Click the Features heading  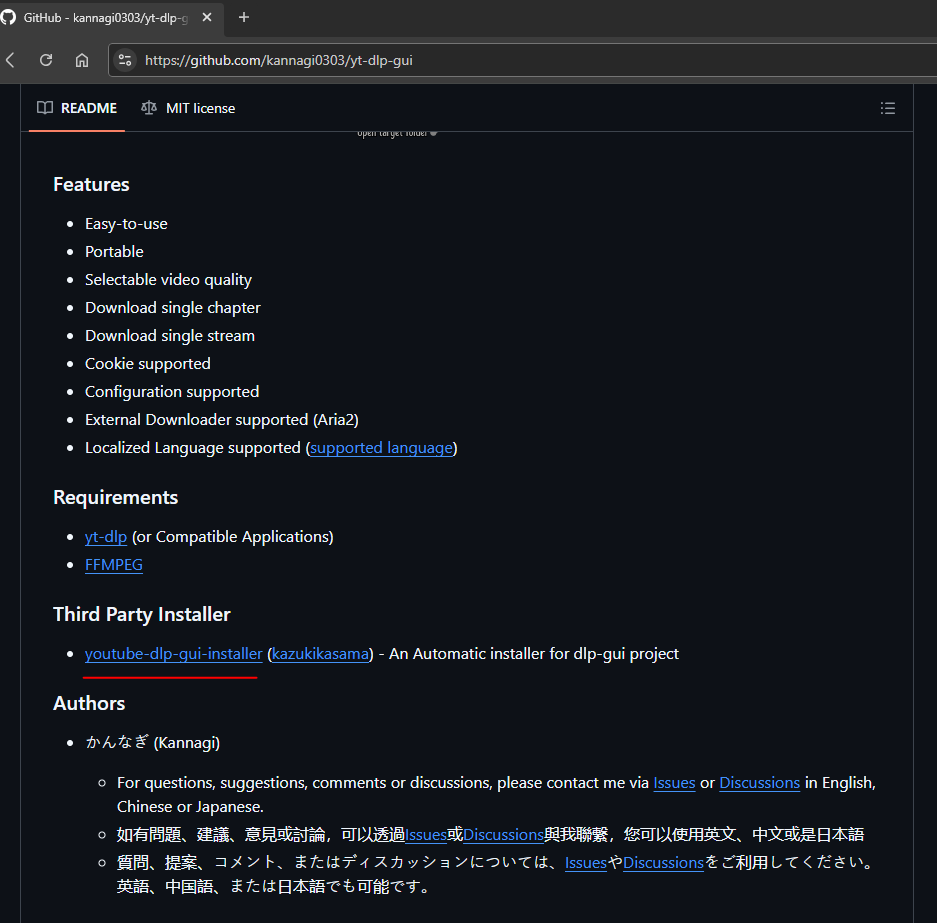point(91,185)
